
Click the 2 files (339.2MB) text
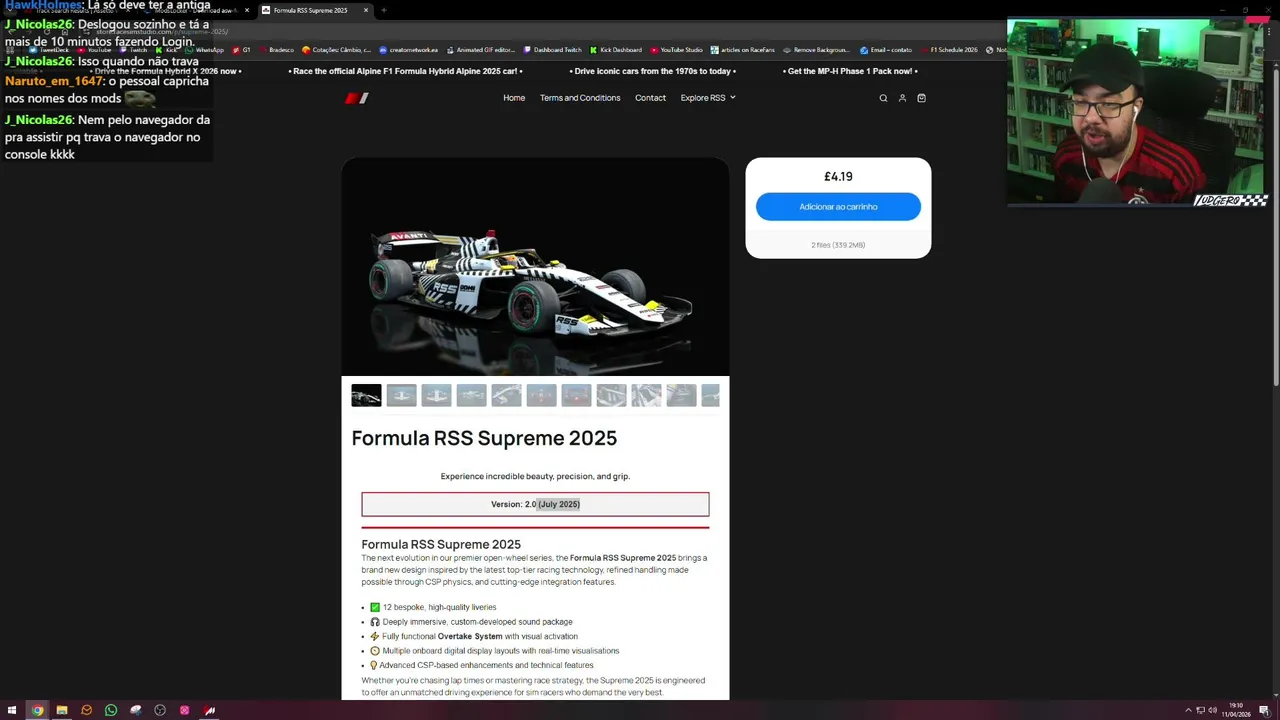[x=838, y=244]
